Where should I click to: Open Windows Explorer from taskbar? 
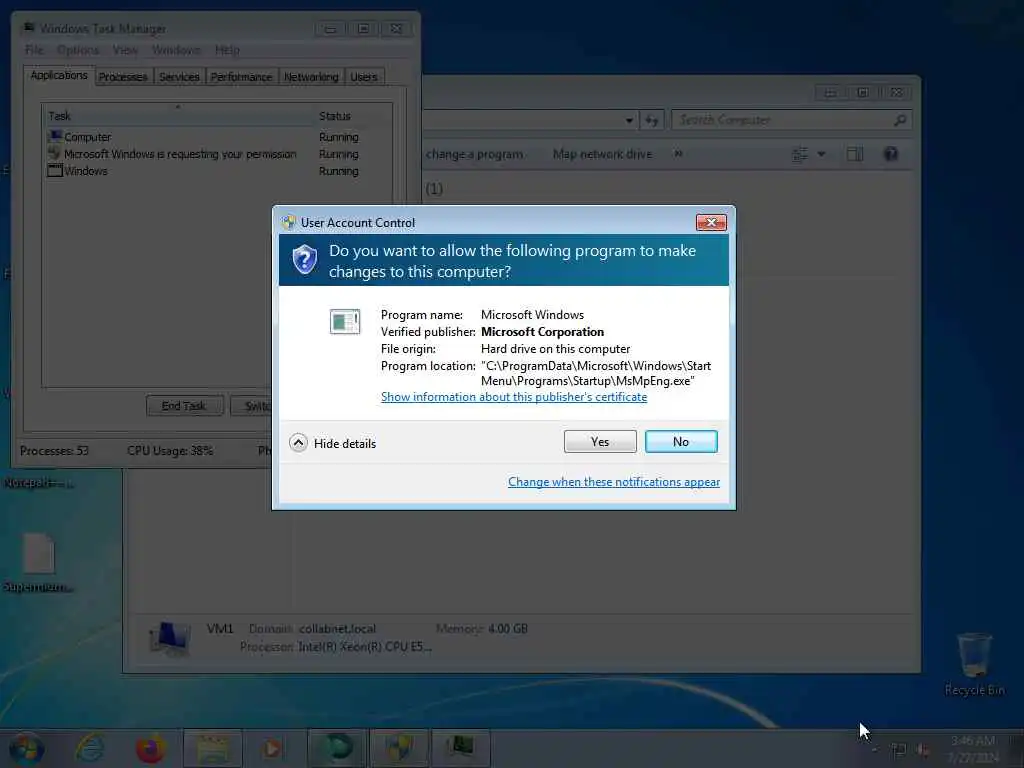pos(213,748)
